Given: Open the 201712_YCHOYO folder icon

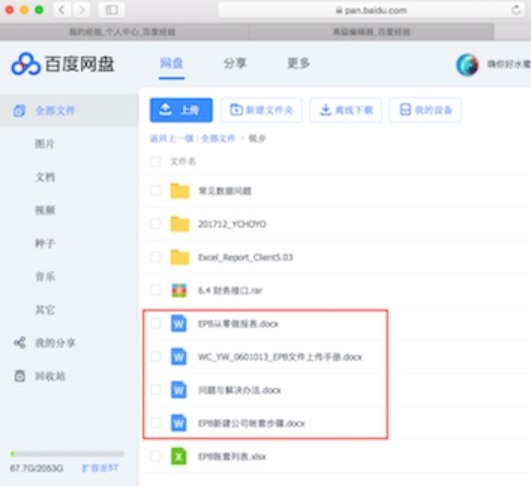Looking at the screenshot, I should coord(179,224).
